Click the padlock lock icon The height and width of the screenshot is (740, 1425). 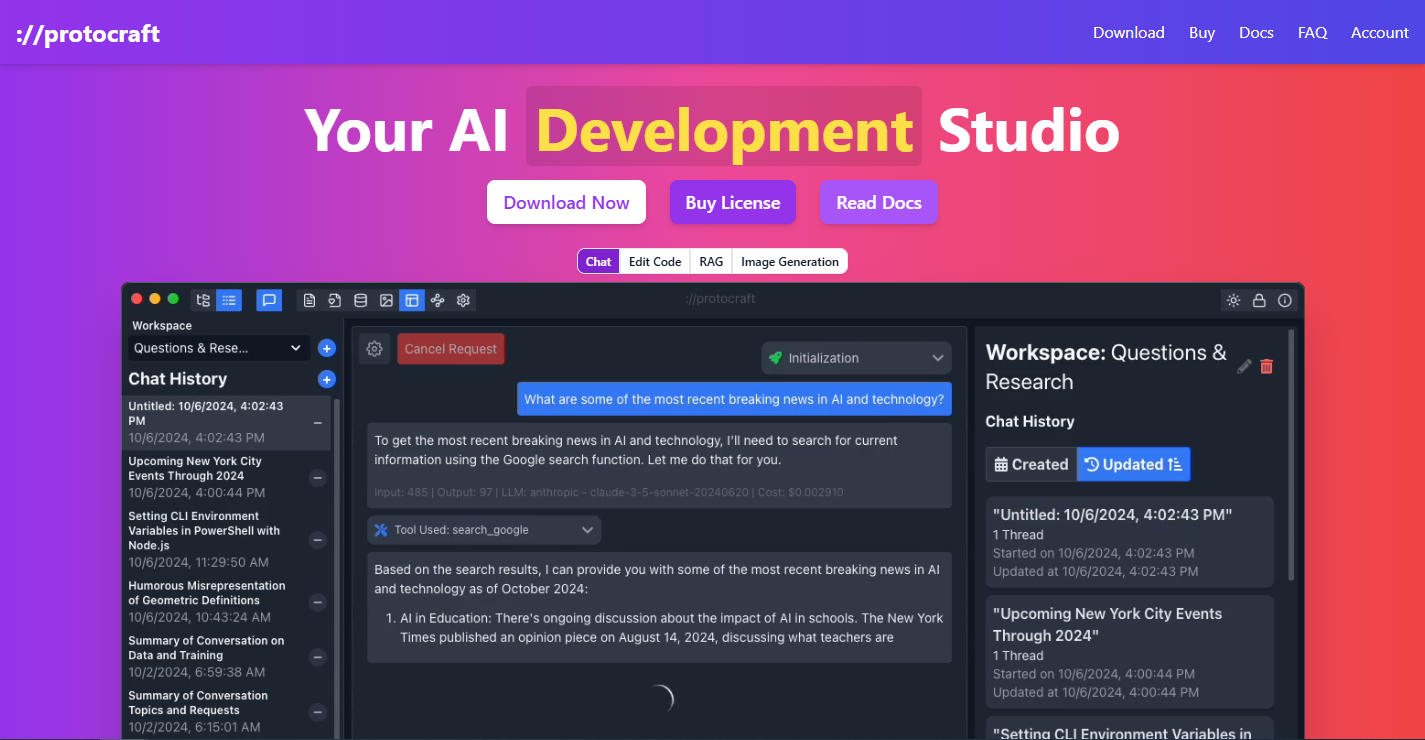[1259, 300]
